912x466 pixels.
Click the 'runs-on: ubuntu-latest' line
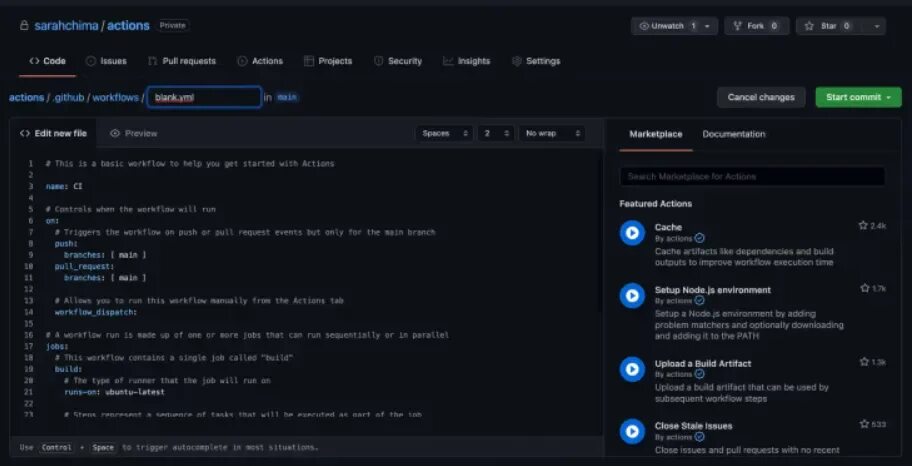tap(115, 392)
